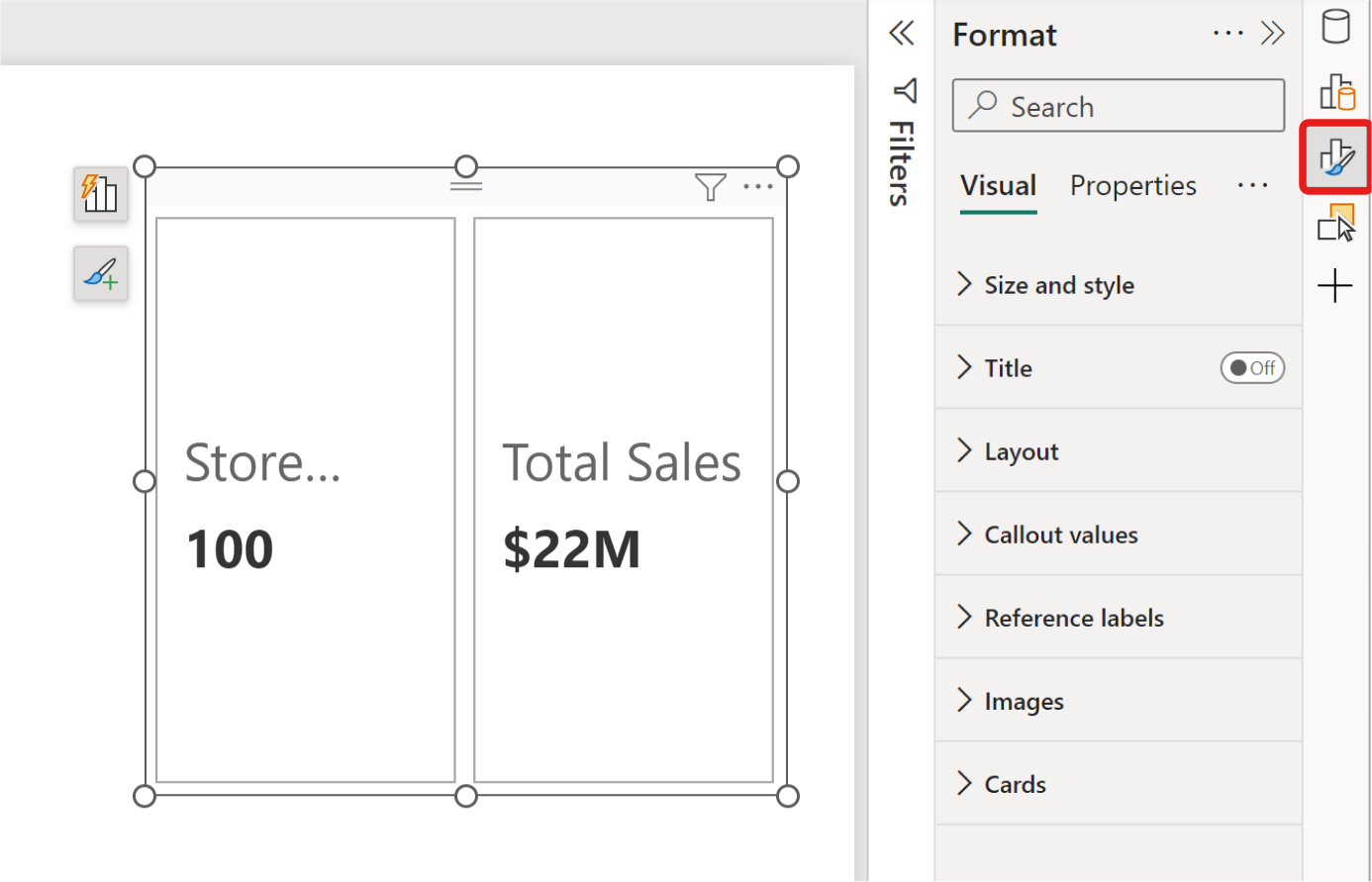Switch to the Properties tab
Viewport: 1372px width, 882px height.
coord(1132,186)
